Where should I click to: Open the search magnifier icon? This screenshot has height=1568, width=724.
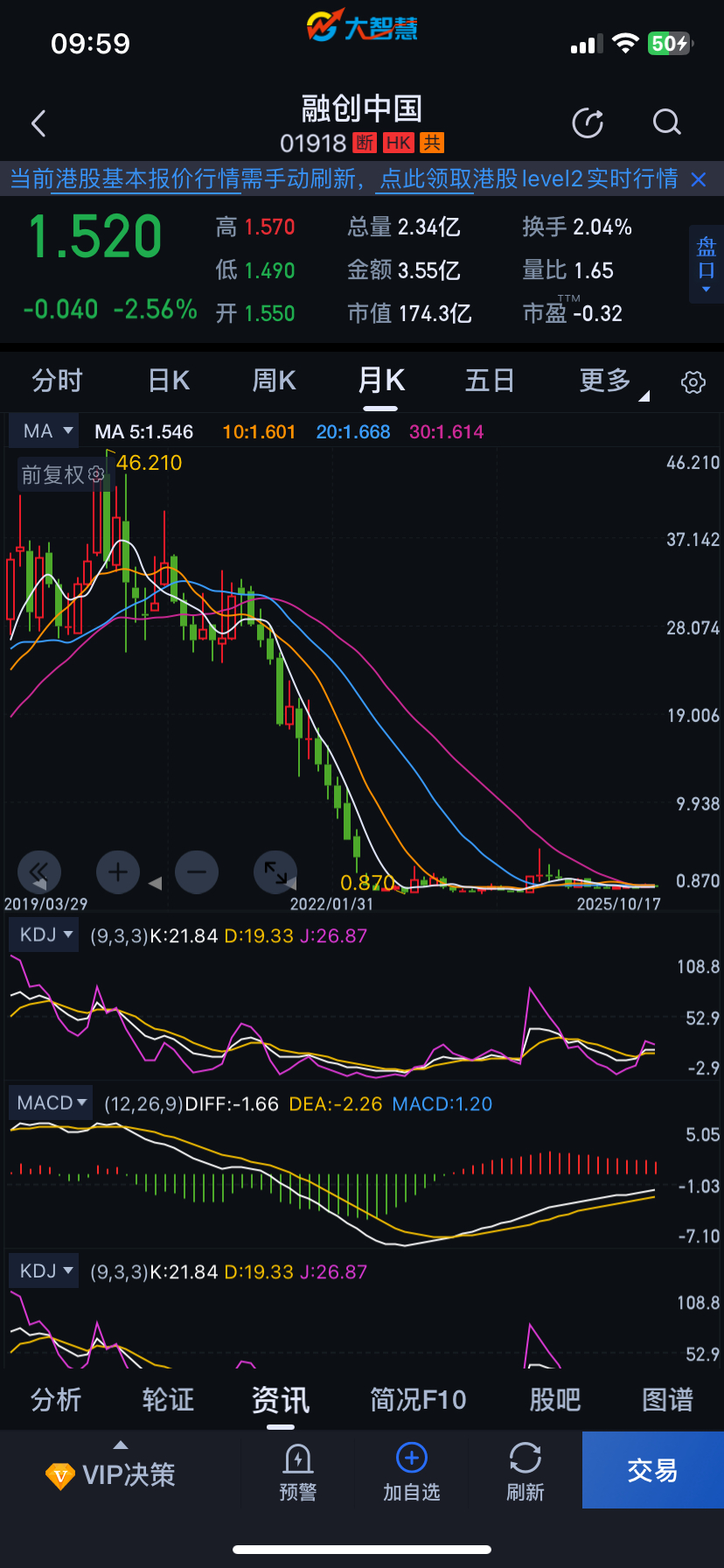pos(667,123)
